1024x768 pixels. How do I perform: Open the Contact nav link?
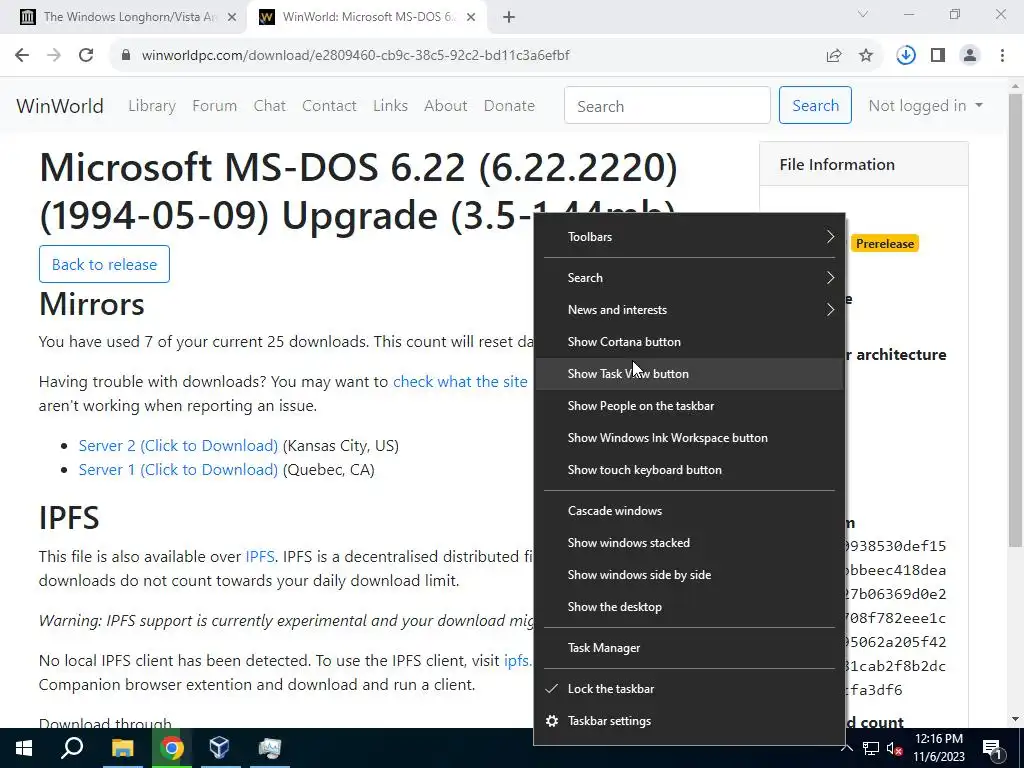click(x=329, y=106)
